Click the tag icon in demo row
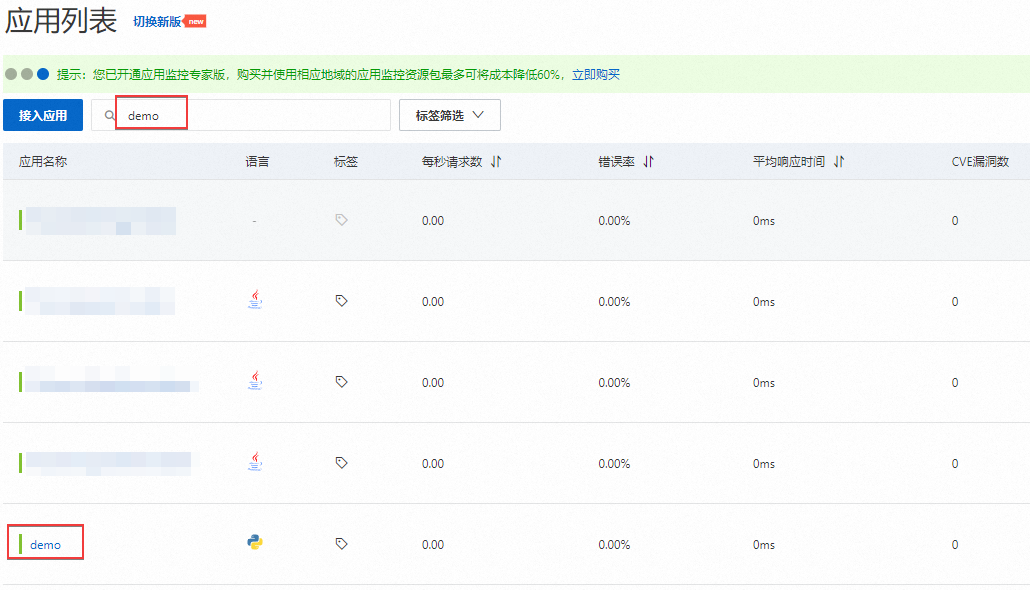The height and width of the screenshot is (590, 1030). [x=342, y=543]
